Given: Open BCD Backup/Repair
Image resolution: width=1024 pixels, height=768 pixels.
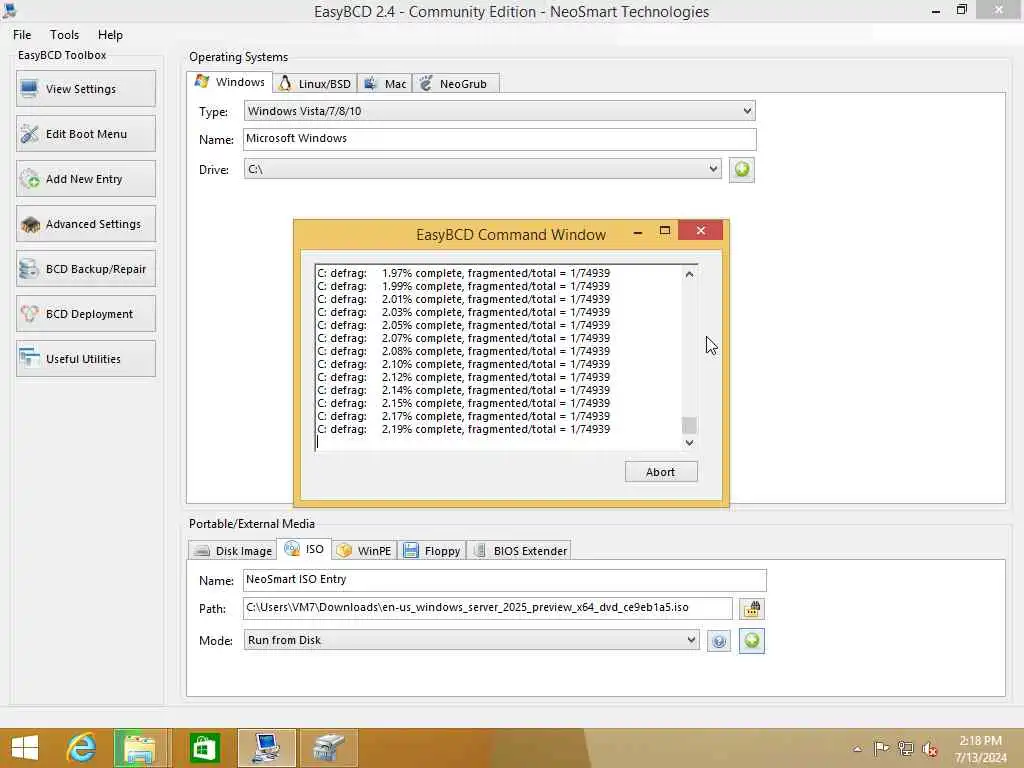Looking at the screenshot, I should click(86, 269).
